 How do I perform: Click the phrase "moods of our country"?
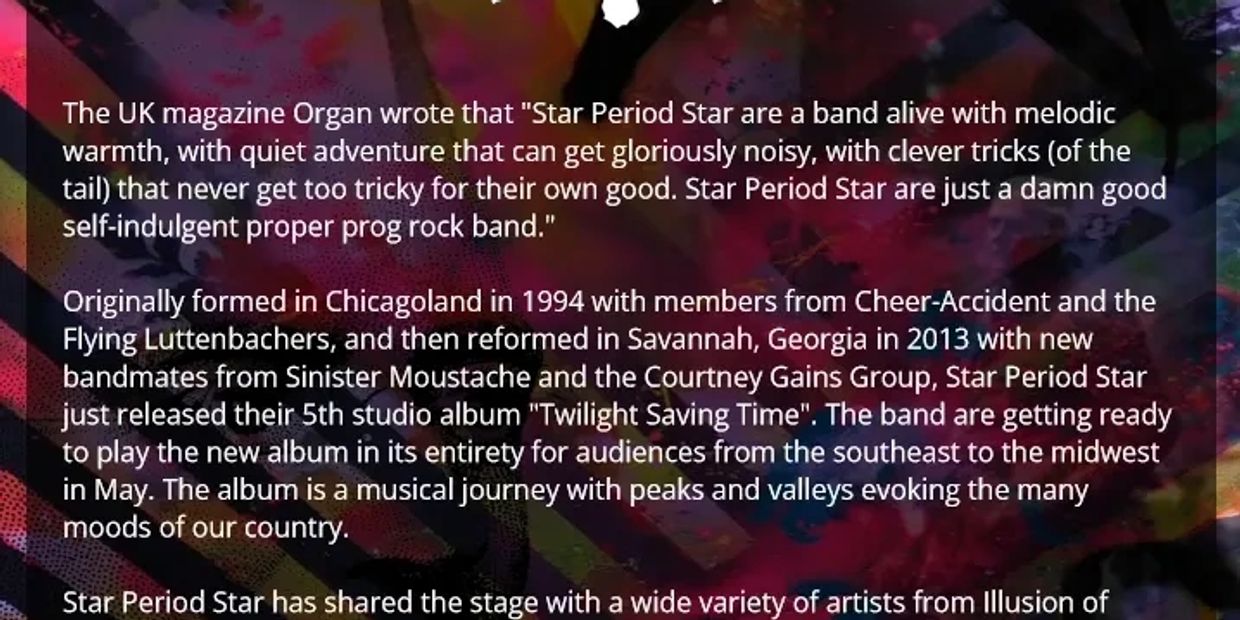pos(205,528)
